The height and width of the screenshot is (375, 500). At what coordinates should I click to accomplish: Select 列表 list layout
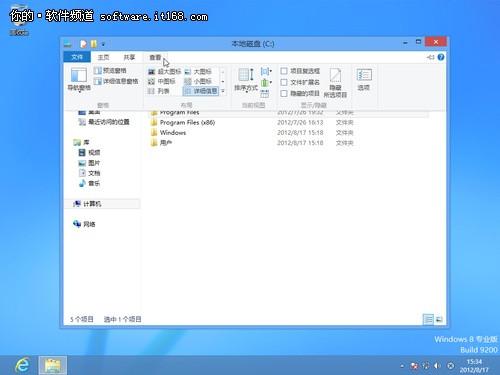(159, 91)
